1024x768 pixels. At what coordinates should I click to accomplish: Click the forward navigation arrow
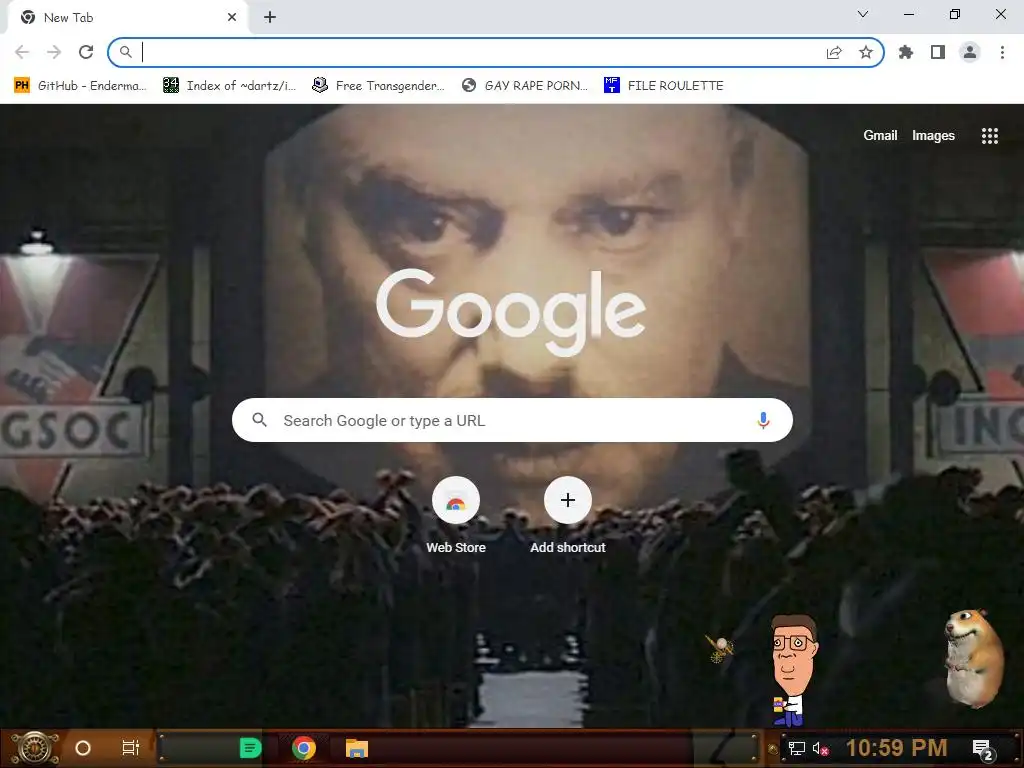click(54, 52)
